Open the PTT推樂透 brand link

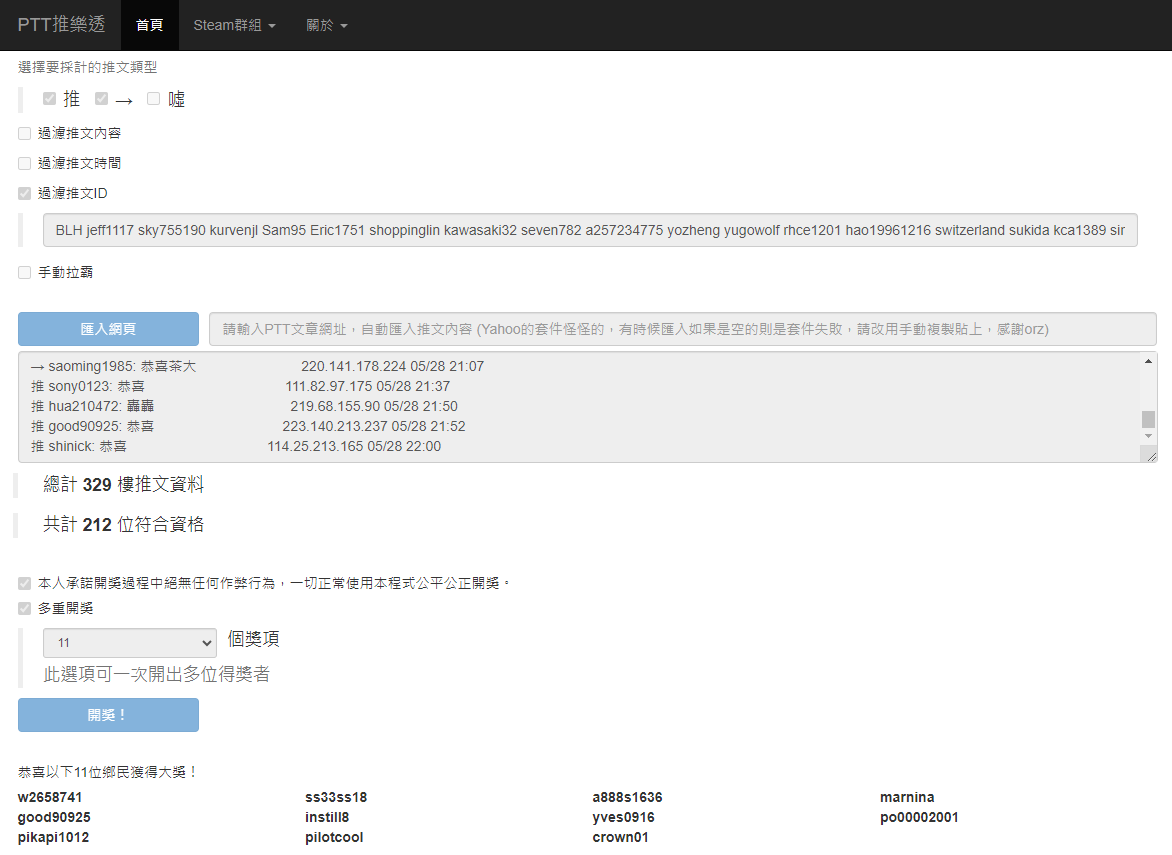[61, 25]
